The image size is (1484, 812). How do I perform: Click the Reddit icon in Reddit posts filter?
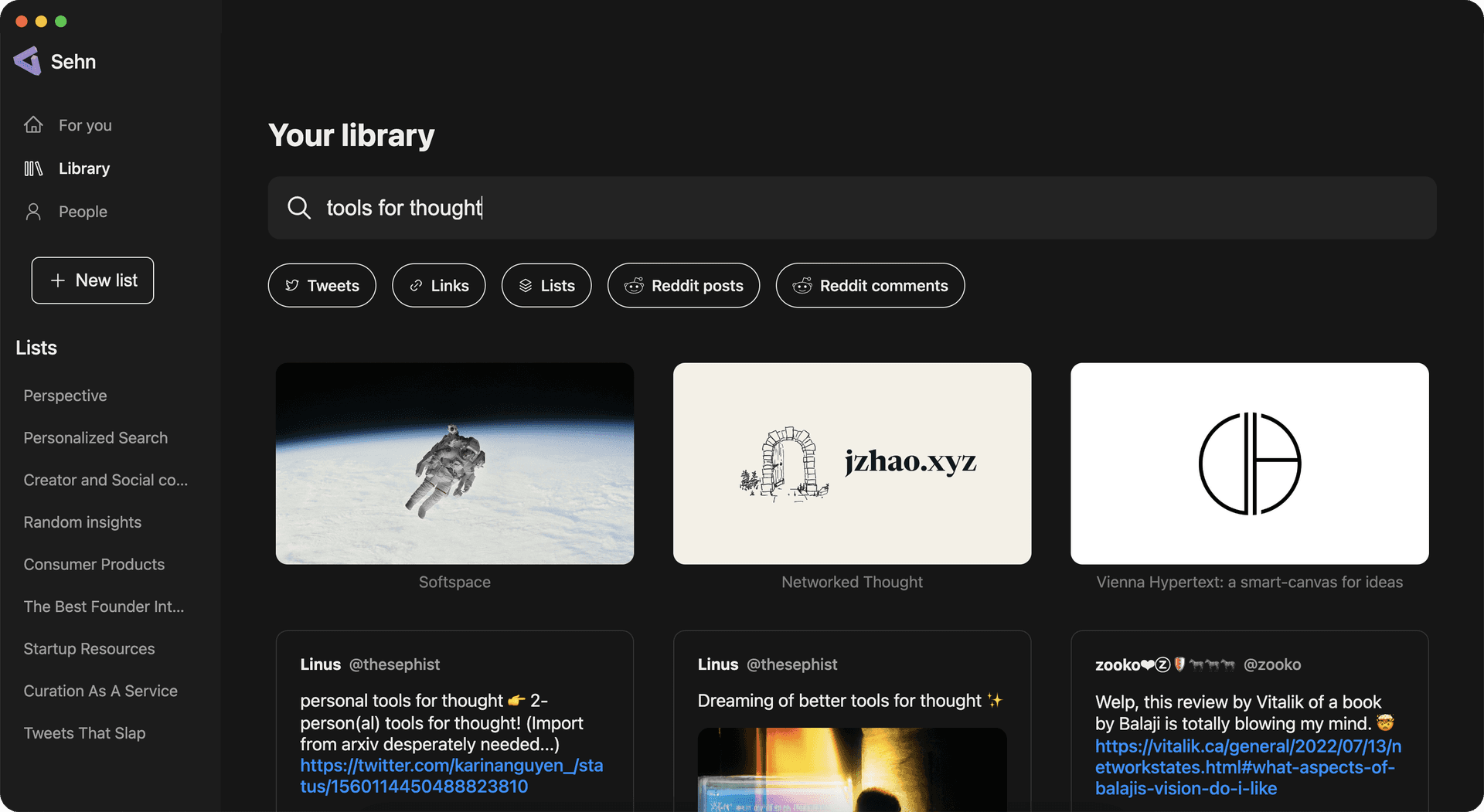click(634, 286)
